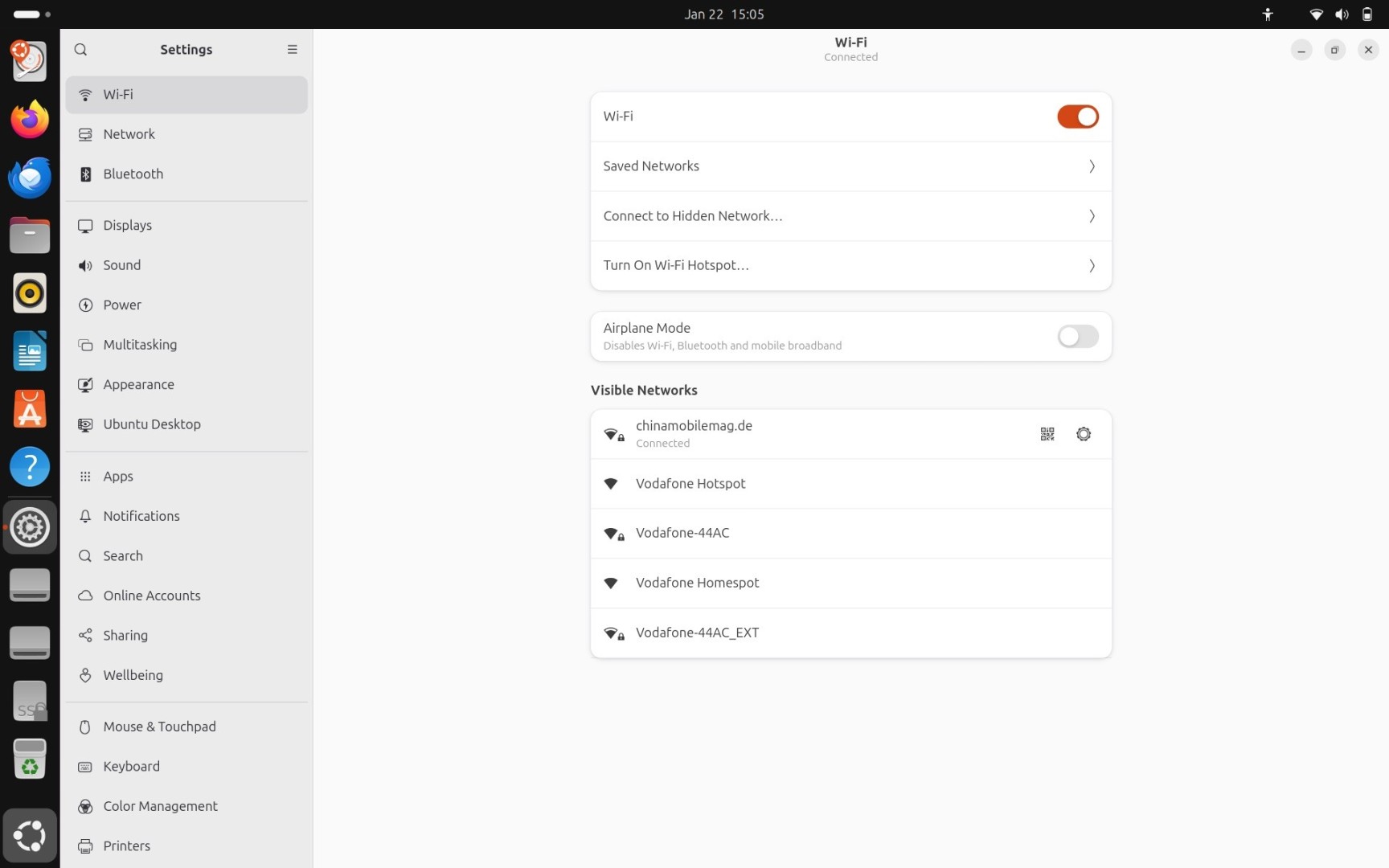
Task: Expand the Saved Networks row
Action: [x=1091, y=166]
